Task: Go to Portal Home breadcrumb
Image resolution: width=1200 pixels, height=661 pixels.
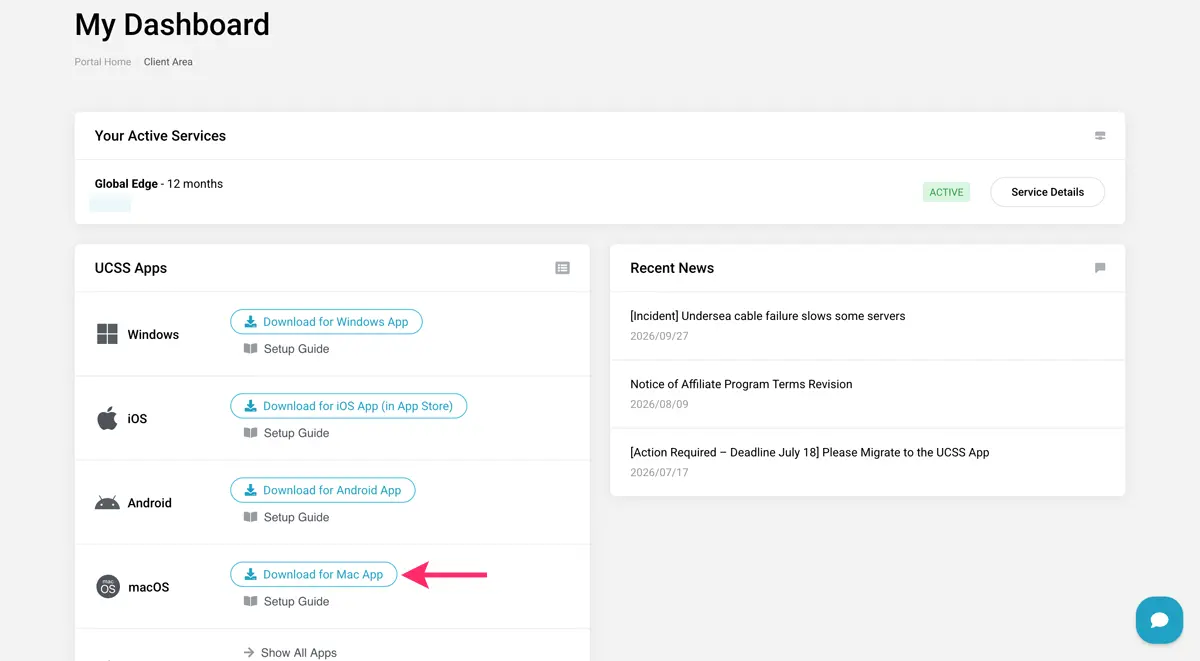Action: tap(103, 62)
